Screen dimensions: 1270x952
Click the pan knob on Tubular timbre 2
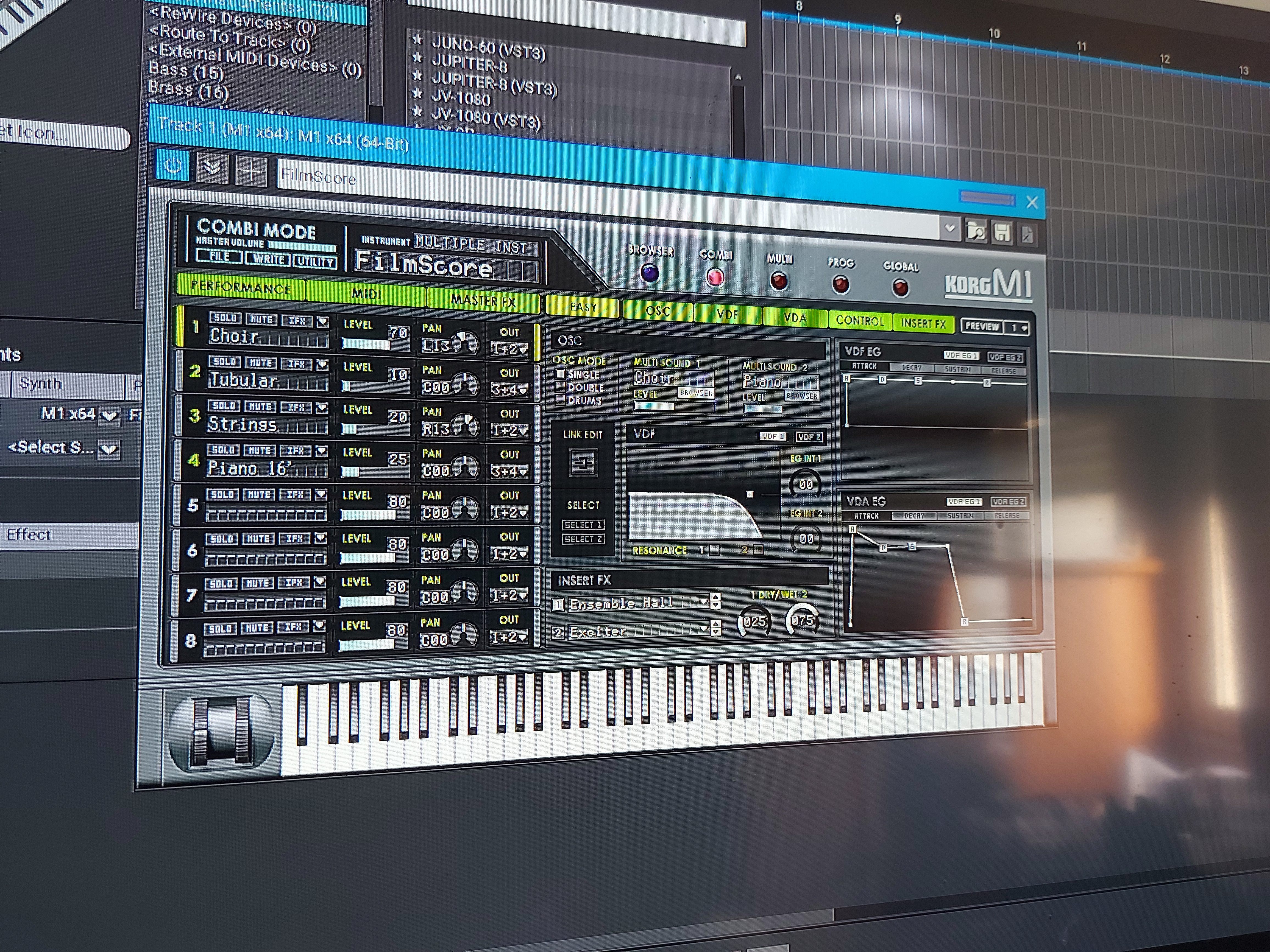[465, 385]
